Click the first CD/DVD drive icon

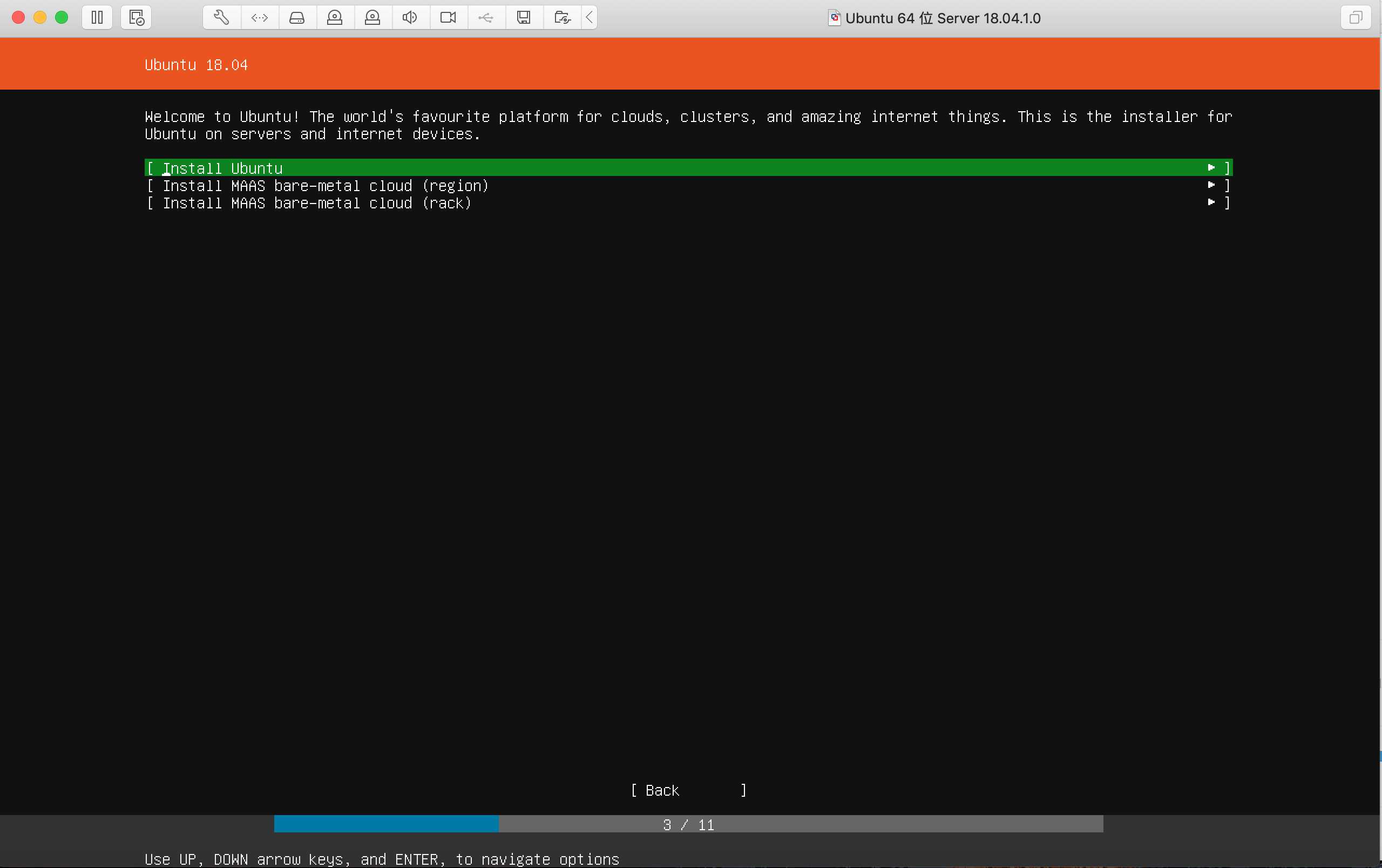coord(335,18)
